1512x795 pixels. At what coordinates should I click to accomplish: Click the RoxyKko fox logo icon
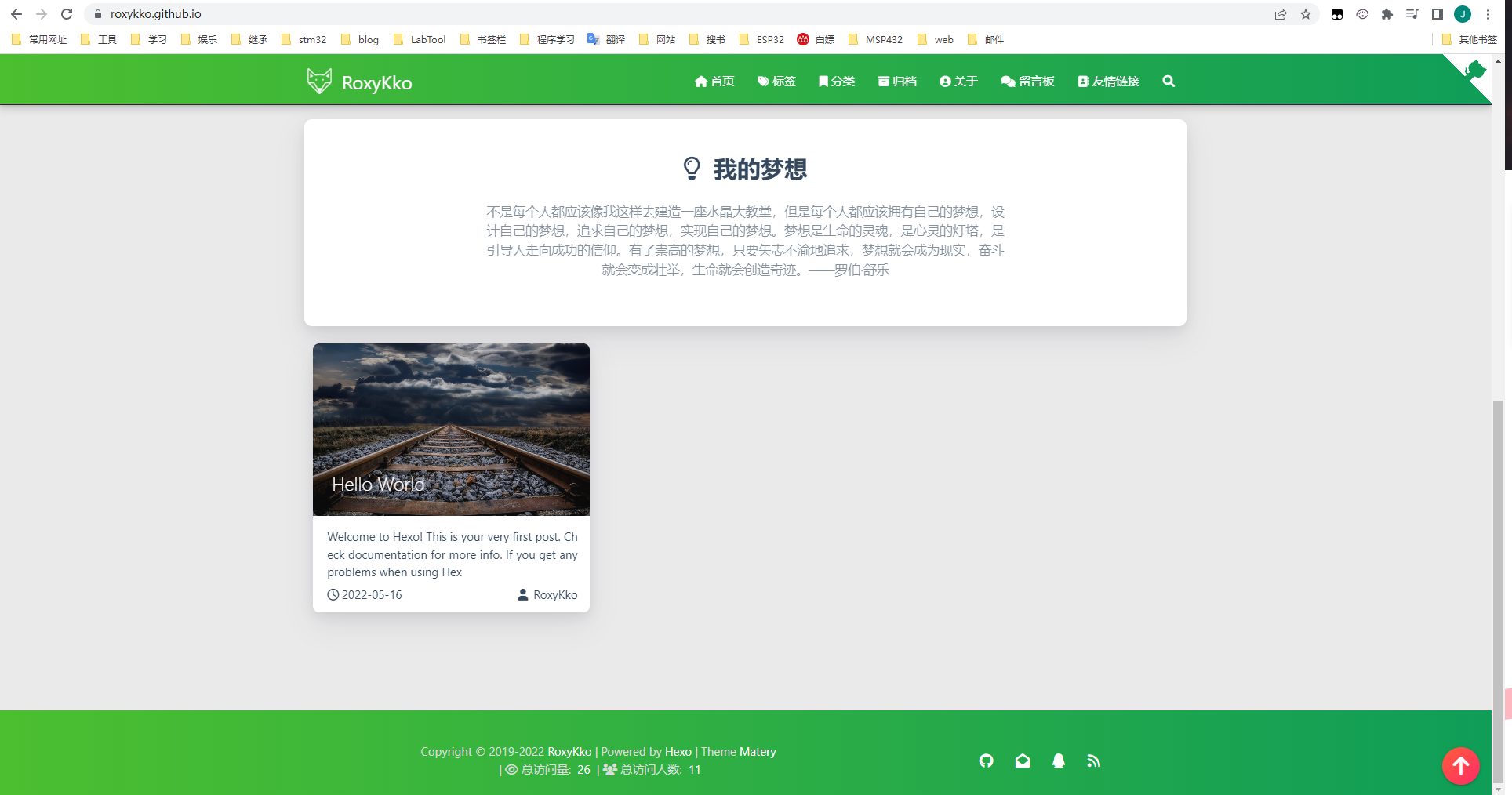coord(319,81)
